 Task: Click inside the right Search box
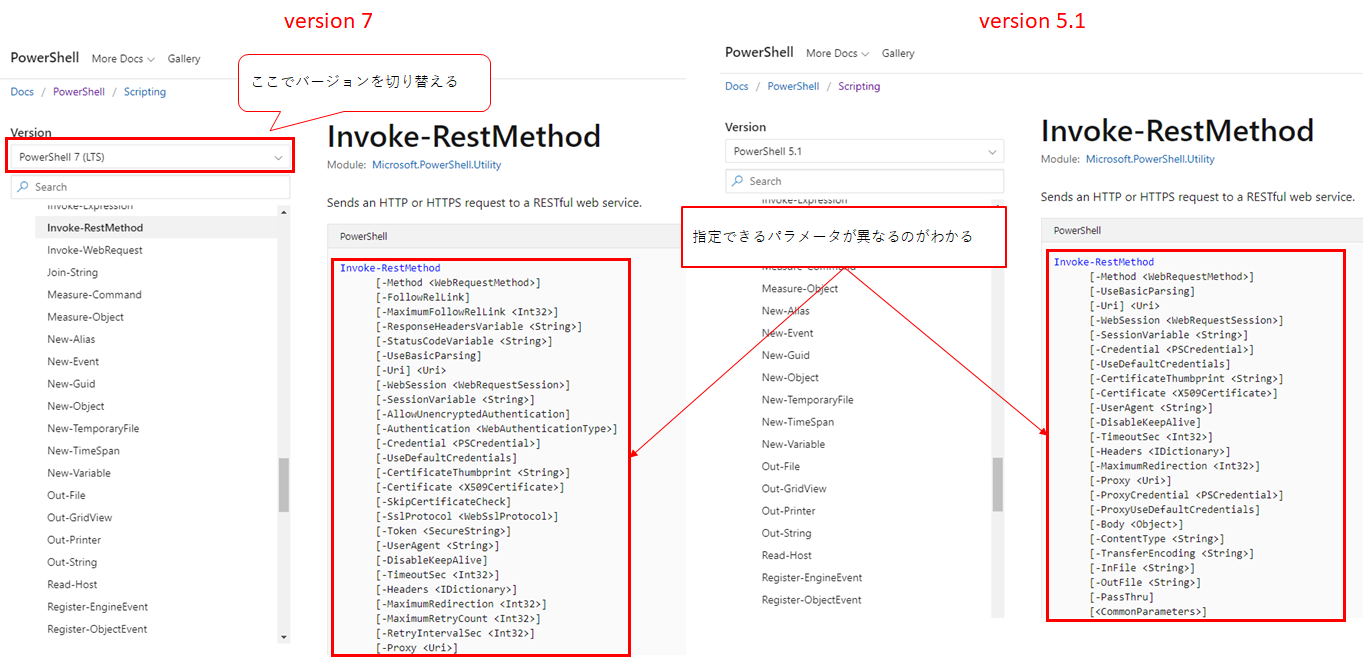click(863, 181)
